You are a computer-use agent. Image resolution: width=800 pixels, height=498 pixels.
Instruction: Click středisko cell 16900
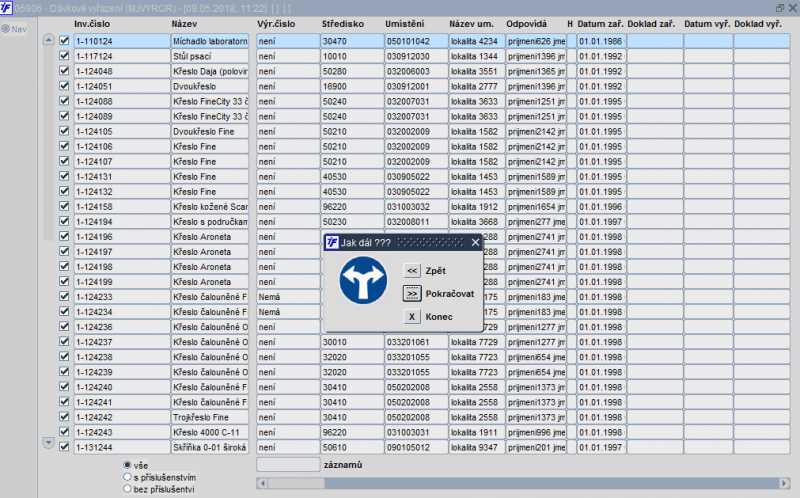pos(352,86)
